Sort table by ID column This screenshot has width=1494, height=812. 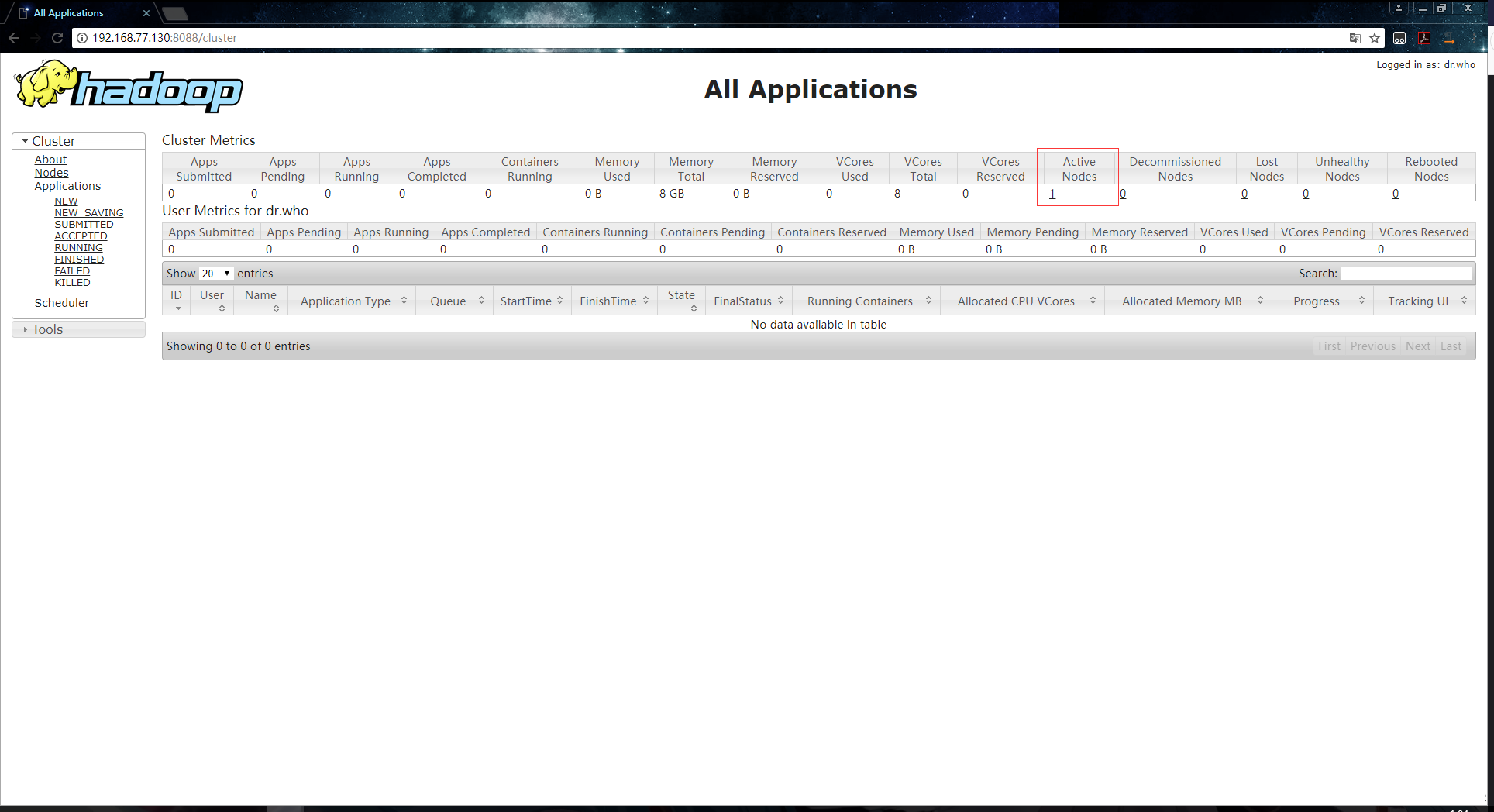tap(177, 301)
